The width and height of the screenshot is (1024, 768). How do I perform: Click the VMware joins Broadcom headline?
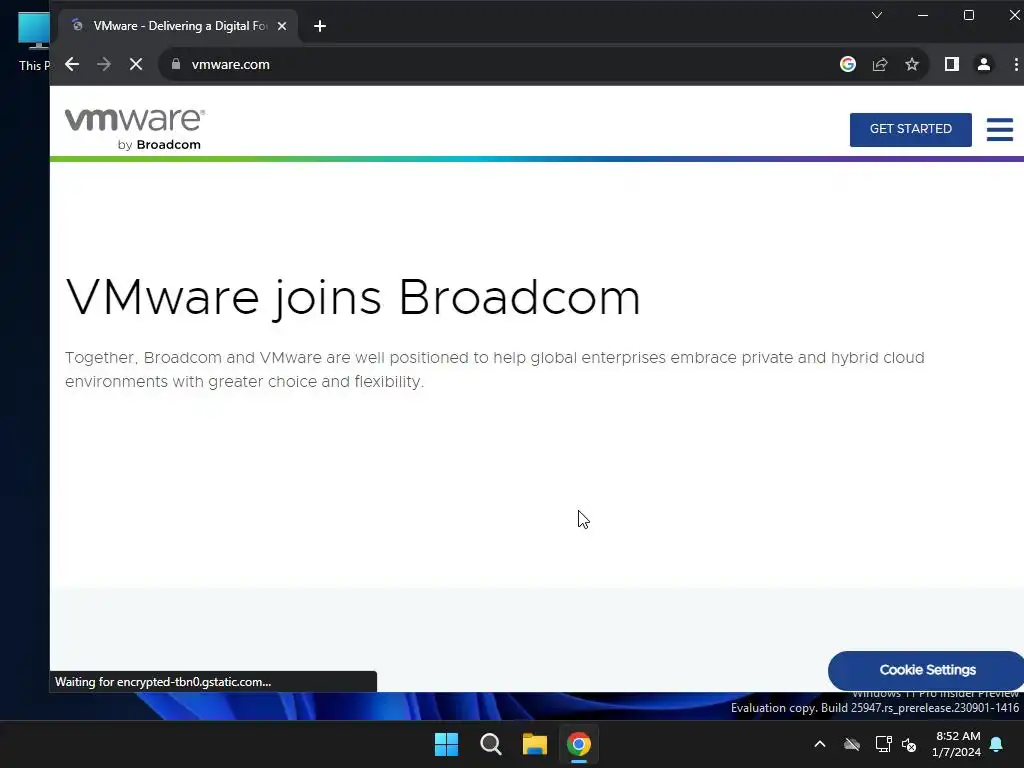point(353,298)
